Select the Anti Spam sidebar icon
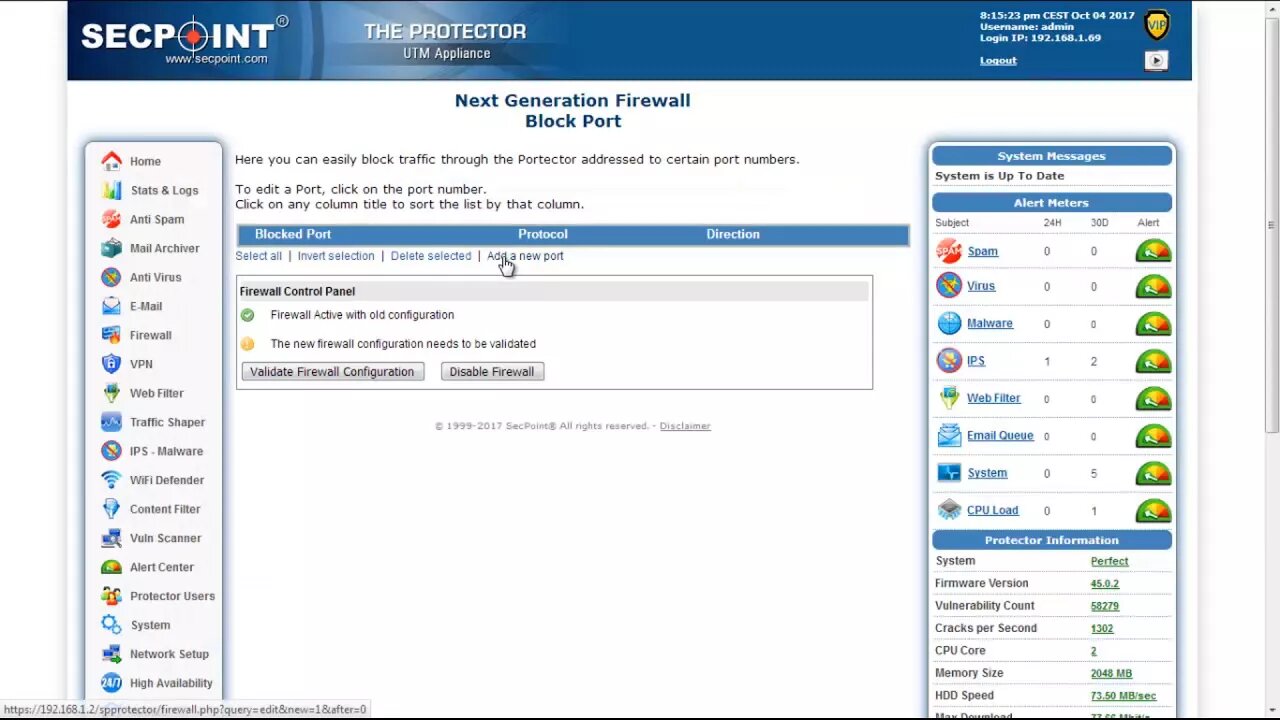This screenshot has height=720, width=1280. coord(111,219)
